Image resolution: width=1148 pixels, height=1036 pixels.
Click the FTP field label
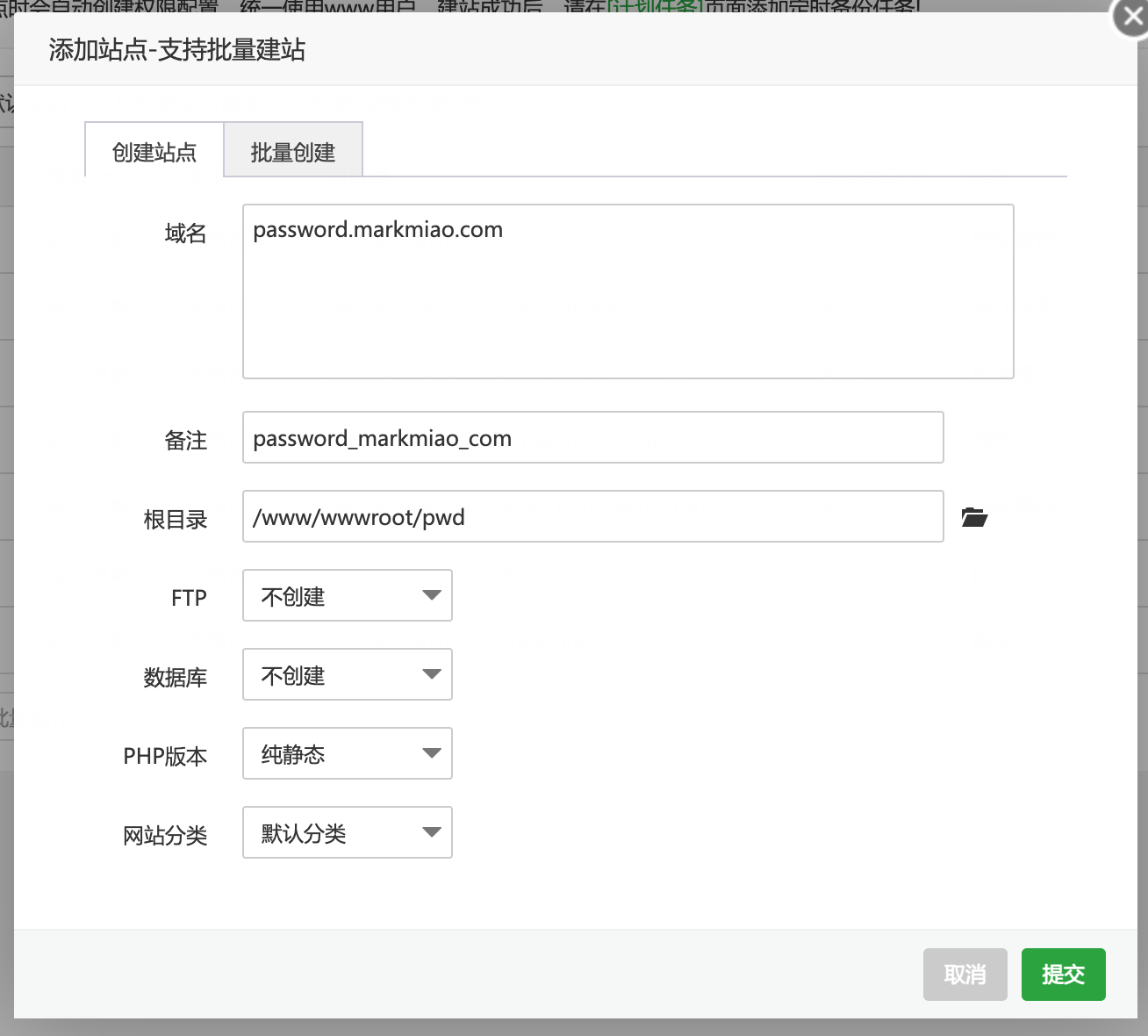[189, 598]
